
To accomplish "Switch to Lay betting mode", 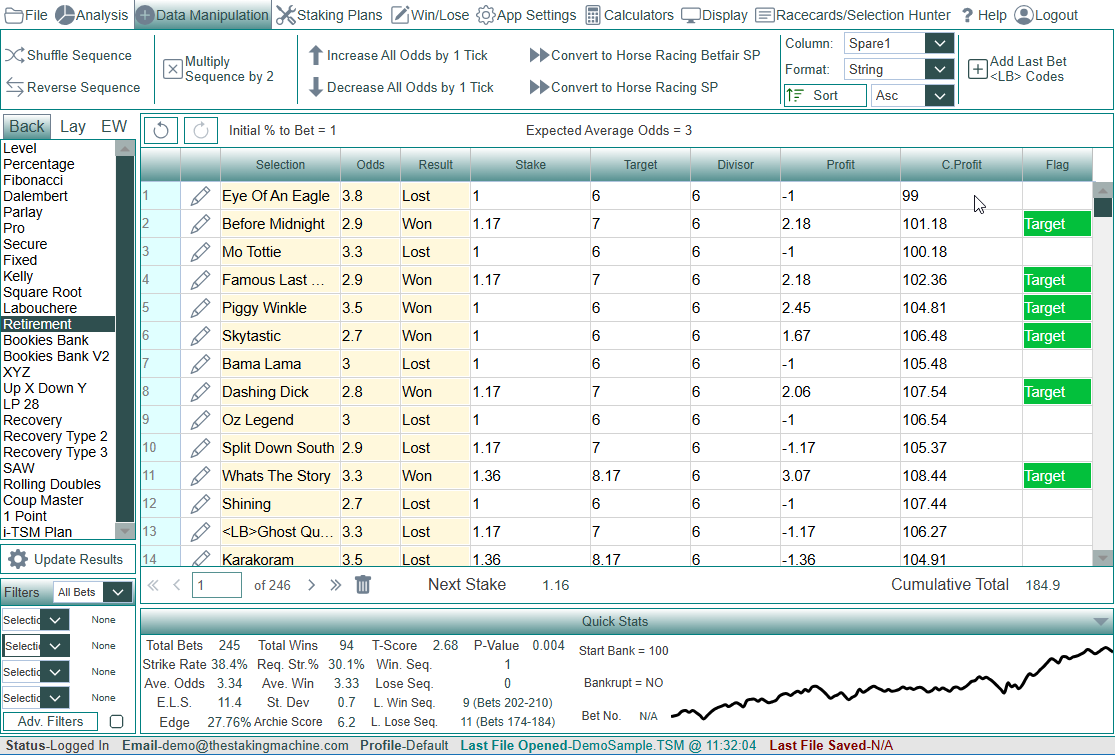I will pyautogui.click(x=73, y=126).
